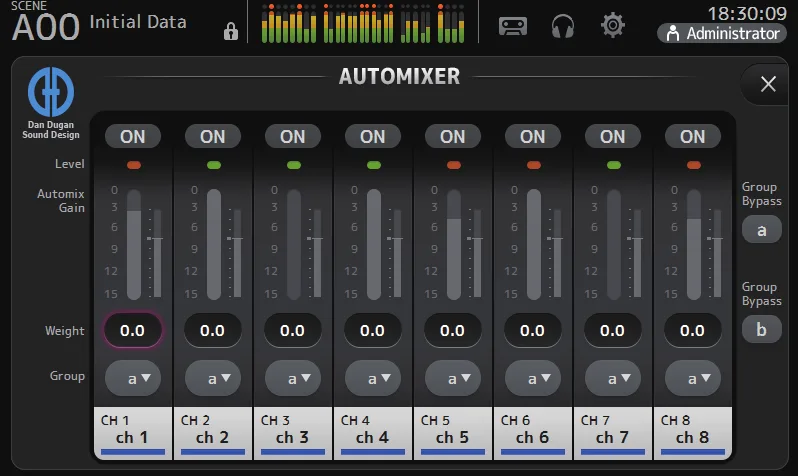This screenshot has width=798, height=476.
Task: Toggle Group Bypass a
Action: click(761, 230)
